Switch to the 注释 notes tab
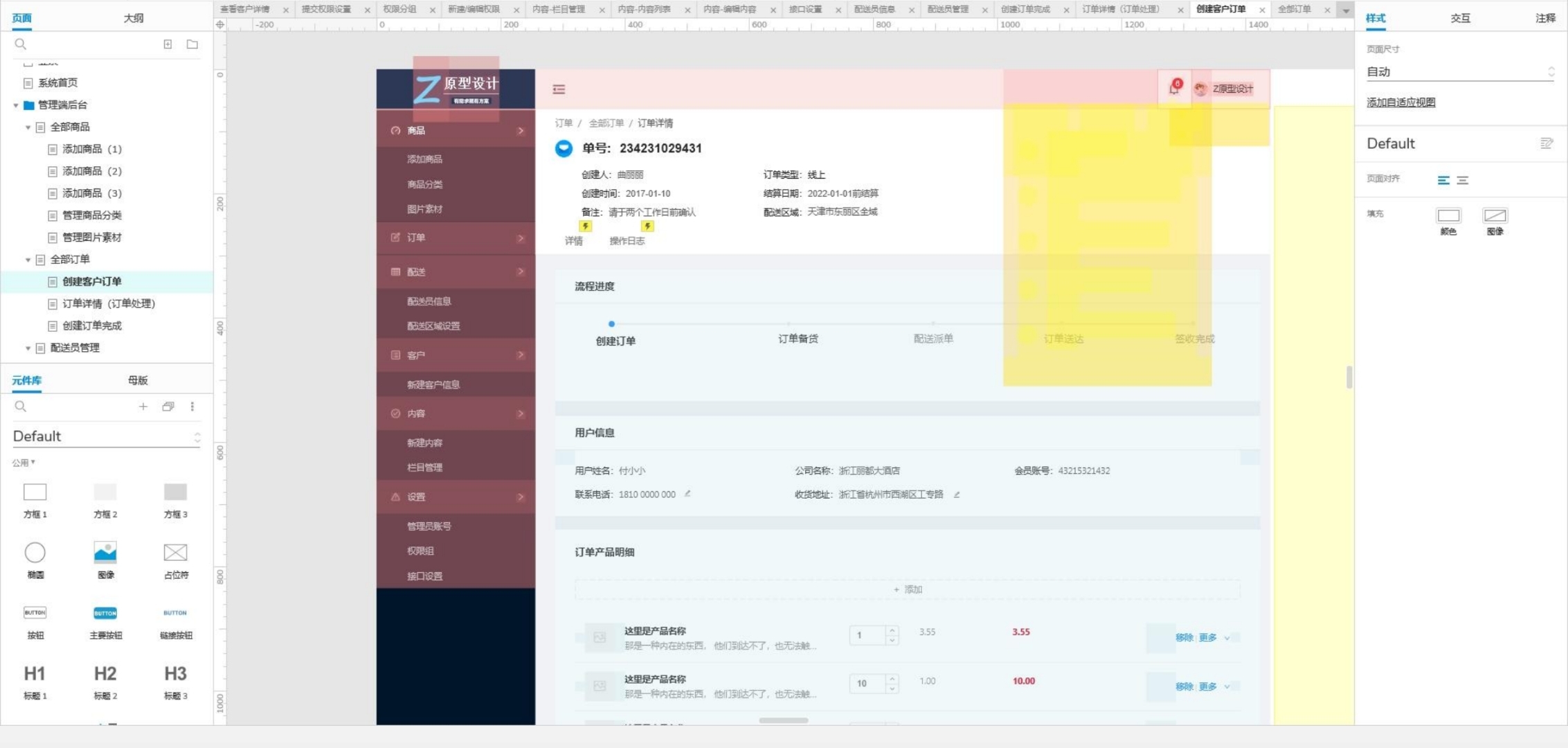This screenshot has width=1568, height=748. 1545,18
